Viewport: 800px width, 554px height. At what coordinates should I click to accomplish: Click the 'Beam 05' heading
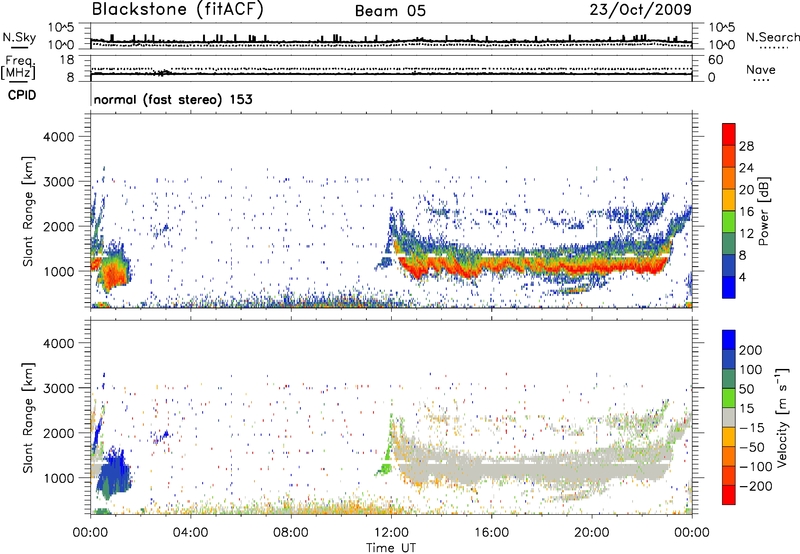(390, 11)
